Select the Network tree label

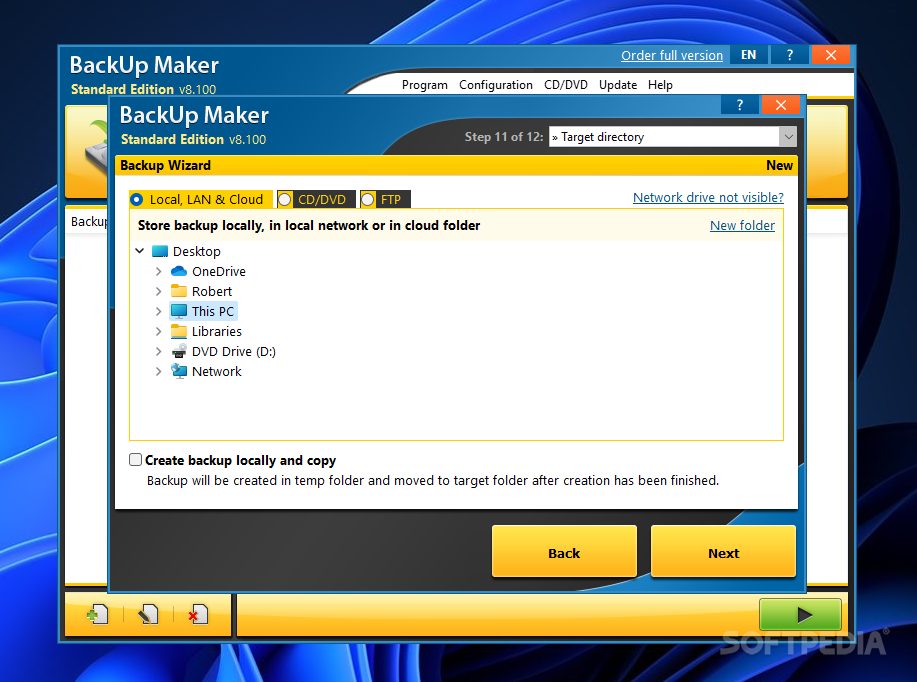coord(216,371)
